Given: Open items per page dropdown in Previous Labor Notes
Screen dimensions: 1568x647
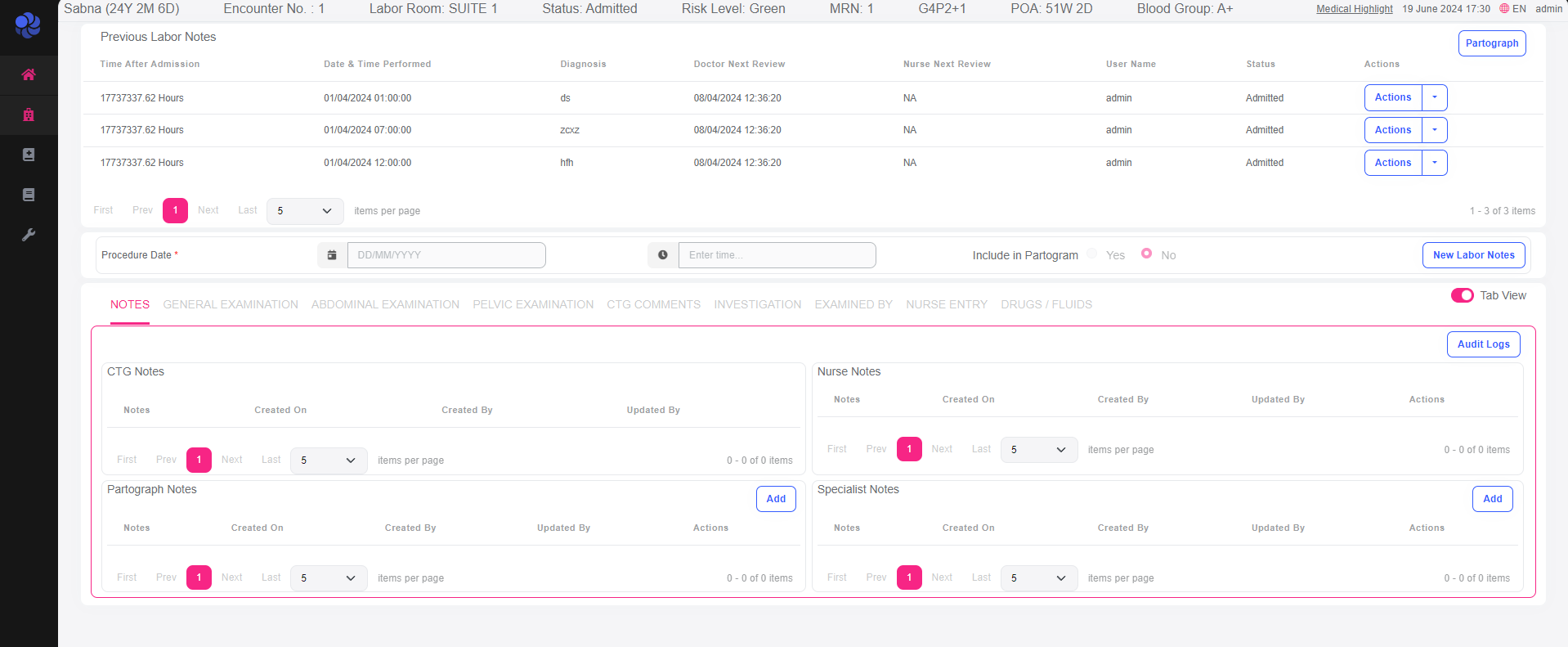Looking at the screenshot, I should pyautogui.click(x=305, y=211).
